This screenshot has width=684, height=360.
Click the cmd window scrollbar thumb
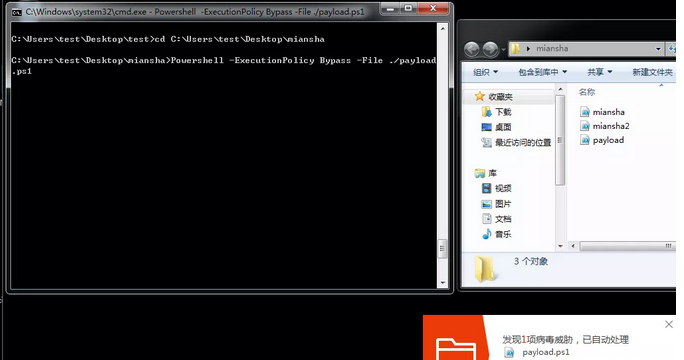click(442, 249)
